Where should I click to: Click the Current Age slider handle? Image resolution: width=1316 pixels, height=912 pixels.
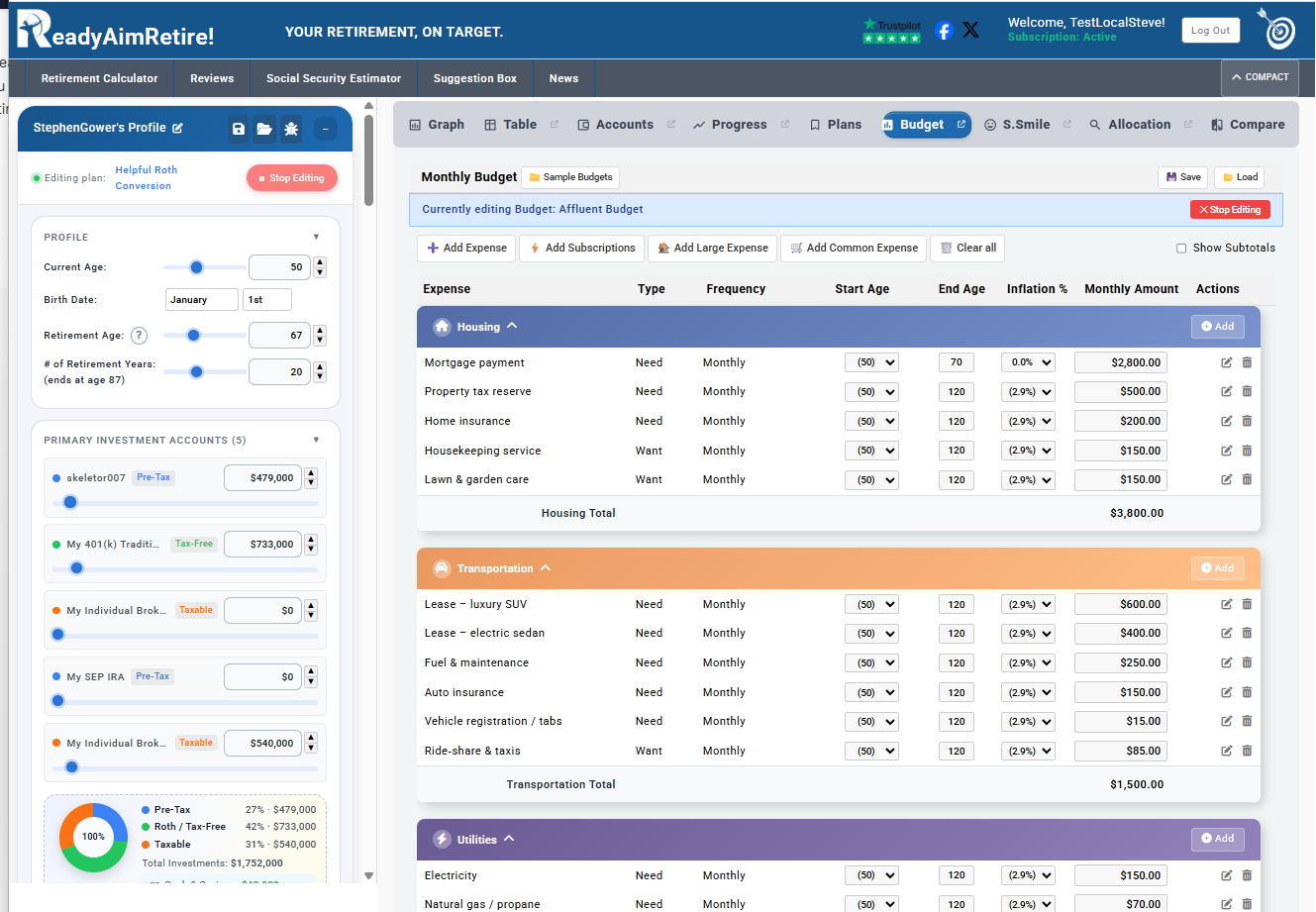click(x=197, y=267)
